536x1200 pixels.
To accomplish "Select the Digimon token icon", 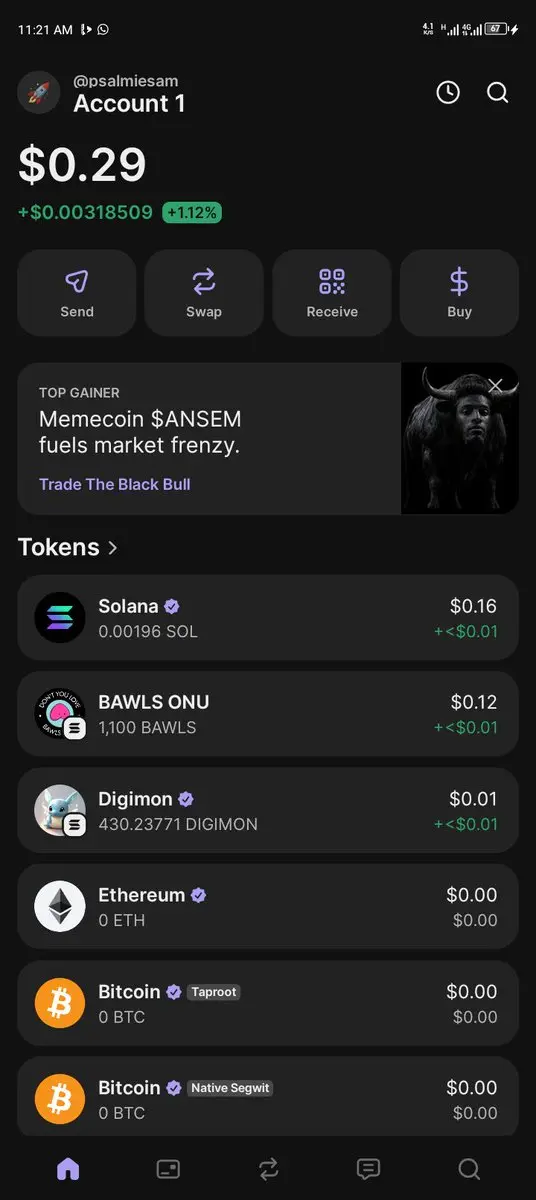I will (x=60, y=810).
